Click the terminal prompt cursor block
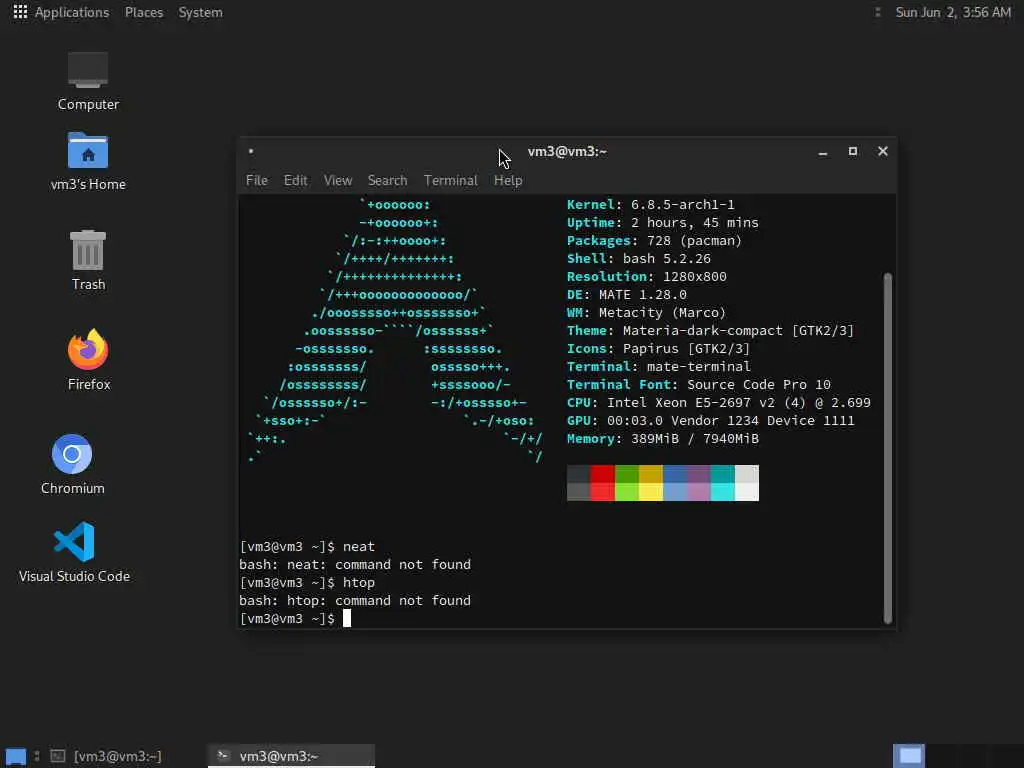 [x=347, y=618]
